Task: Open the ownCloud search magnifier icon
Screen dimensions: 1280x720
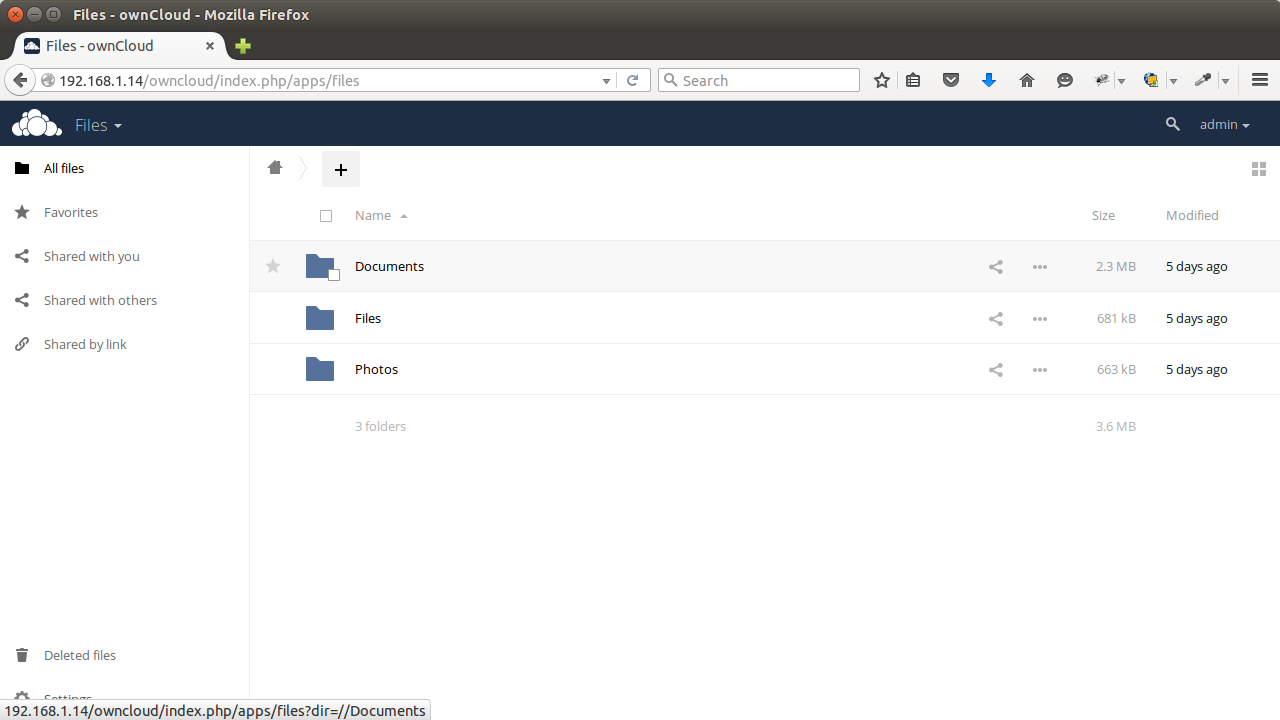Action: [x=1172, y=124]
